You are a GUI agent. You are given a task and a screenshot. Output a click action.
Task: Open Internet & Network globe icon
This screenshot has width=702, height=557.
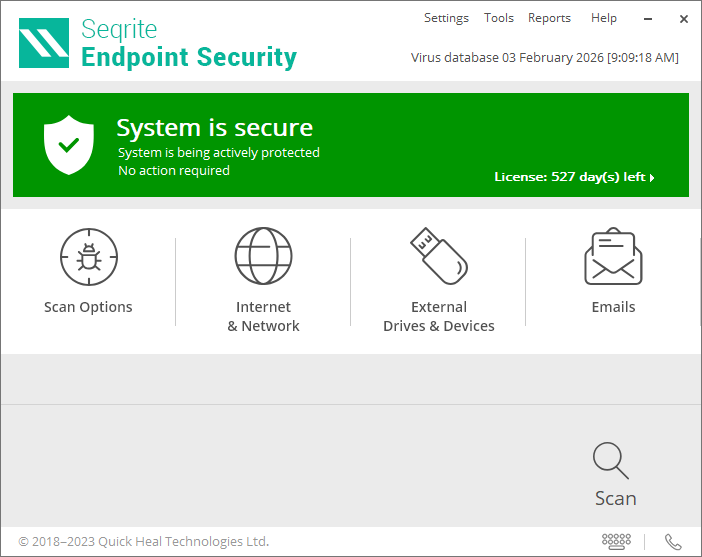coord(263,256)
